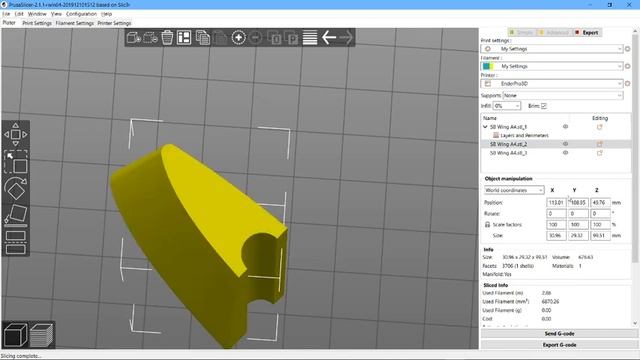This screenshot has height=360, width=640.
Task: Open the Configuration menu
Action: (x=81, y=14)
